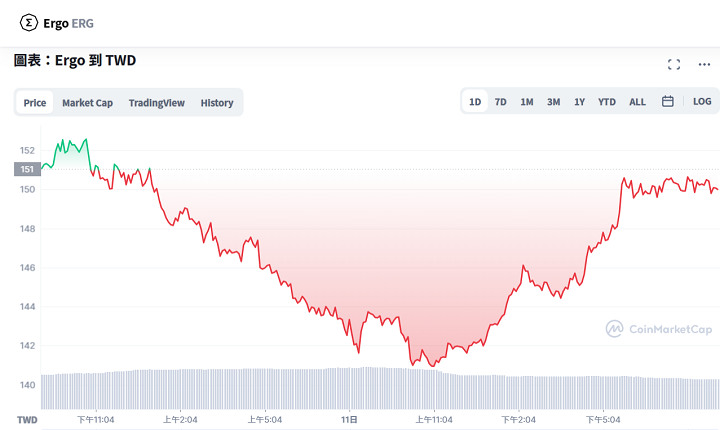Image resolution: width=720 pixels, height=430 pixels.
Task: Click the Ergo ERG title text
Action: [68, 23]
